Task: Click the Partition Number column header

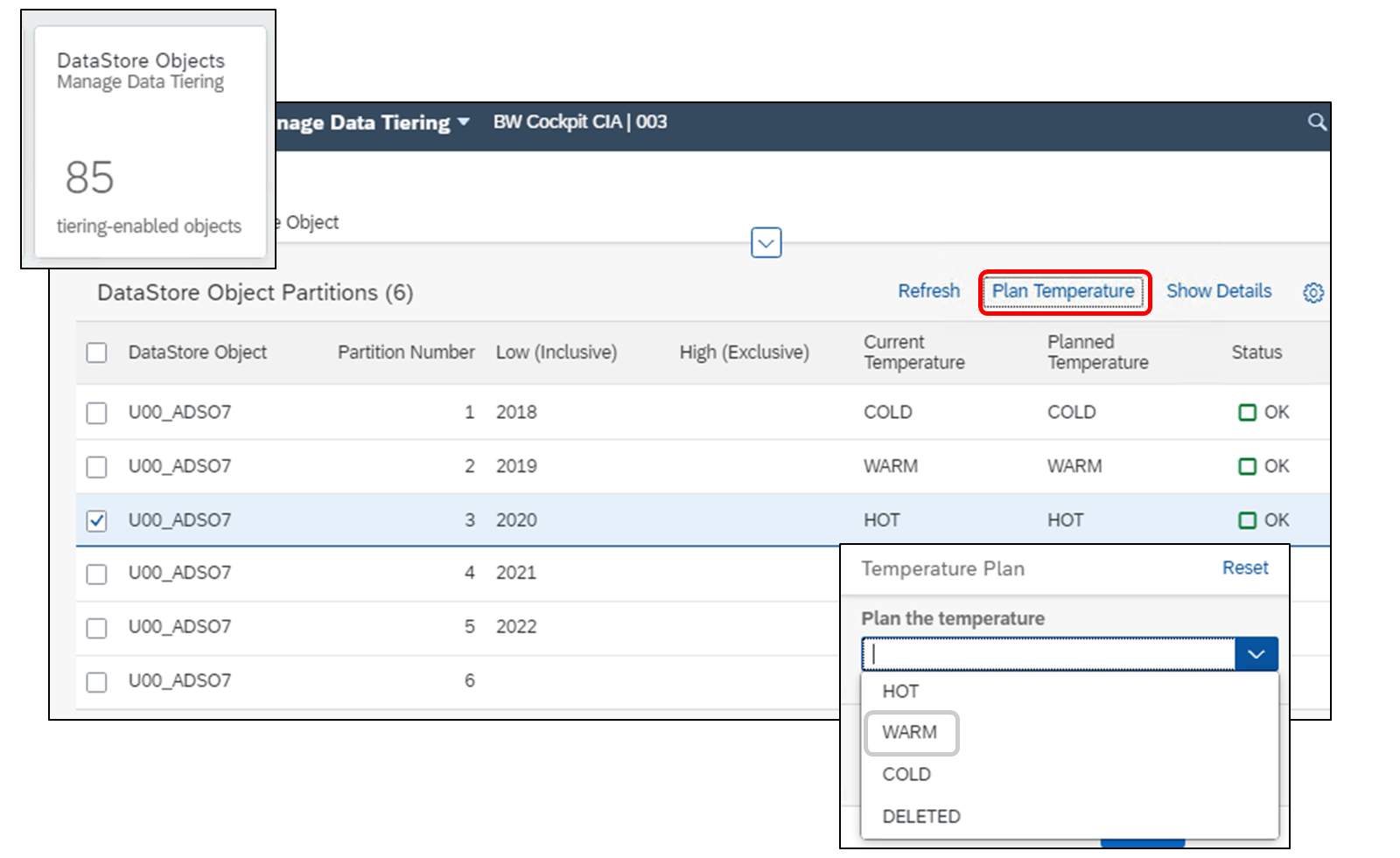Action: pyautogui.click(x=406, y=352)
